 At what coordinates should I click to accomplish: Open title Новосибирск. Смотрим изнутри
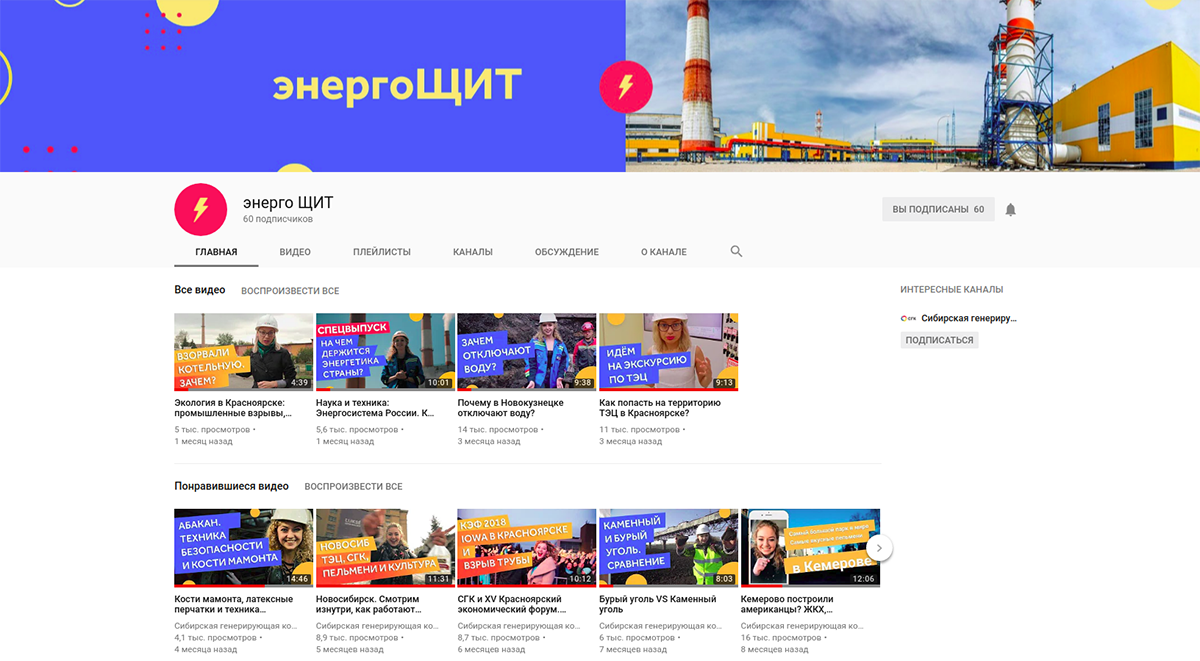(368, 604)
